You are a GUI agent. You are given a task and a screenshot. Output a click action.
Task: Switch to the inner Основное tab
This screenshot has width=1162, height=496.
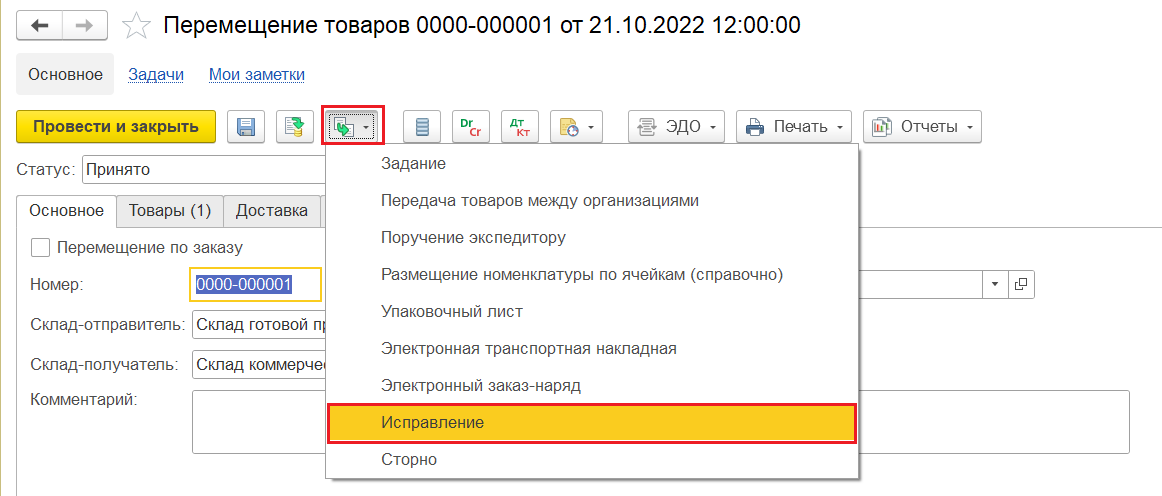[67, 211]
